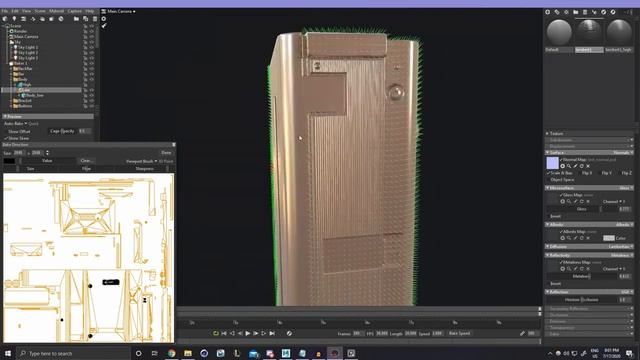
Task: Click the play button in timeline controls
Action: pos(248,333)
